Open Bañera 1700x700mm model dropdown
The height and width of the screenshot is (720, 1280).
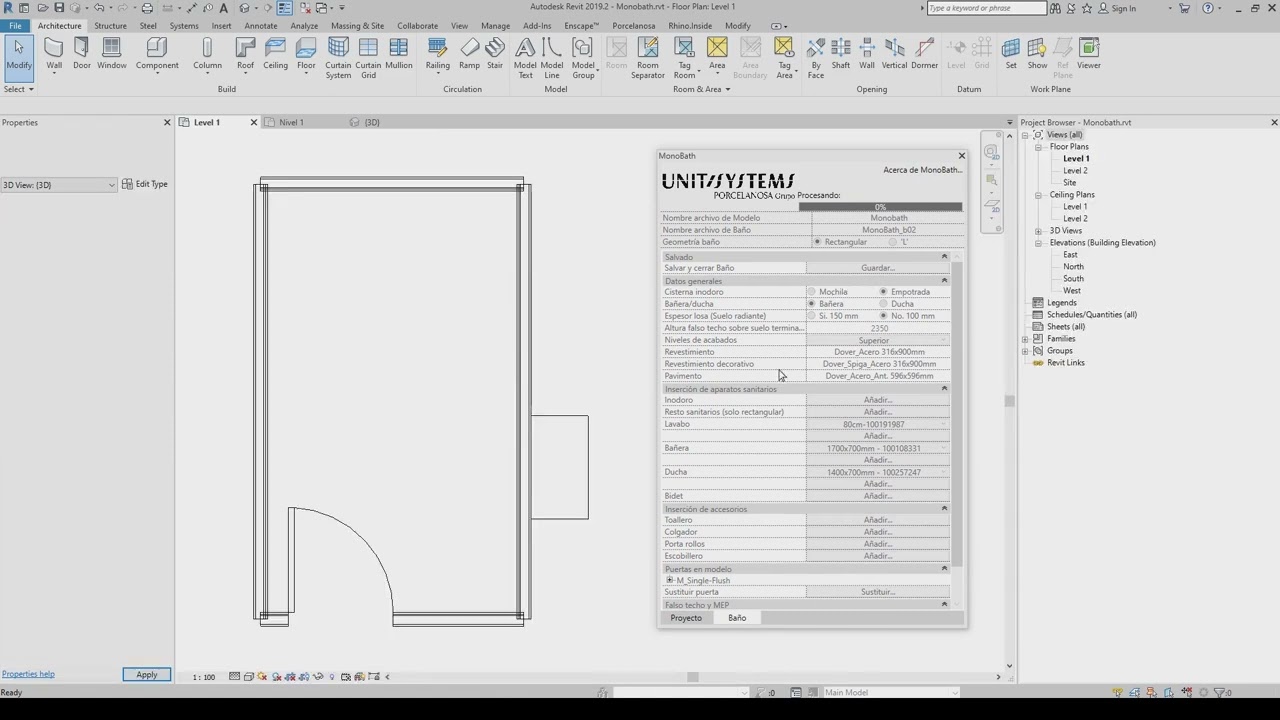tap(878, 448)
